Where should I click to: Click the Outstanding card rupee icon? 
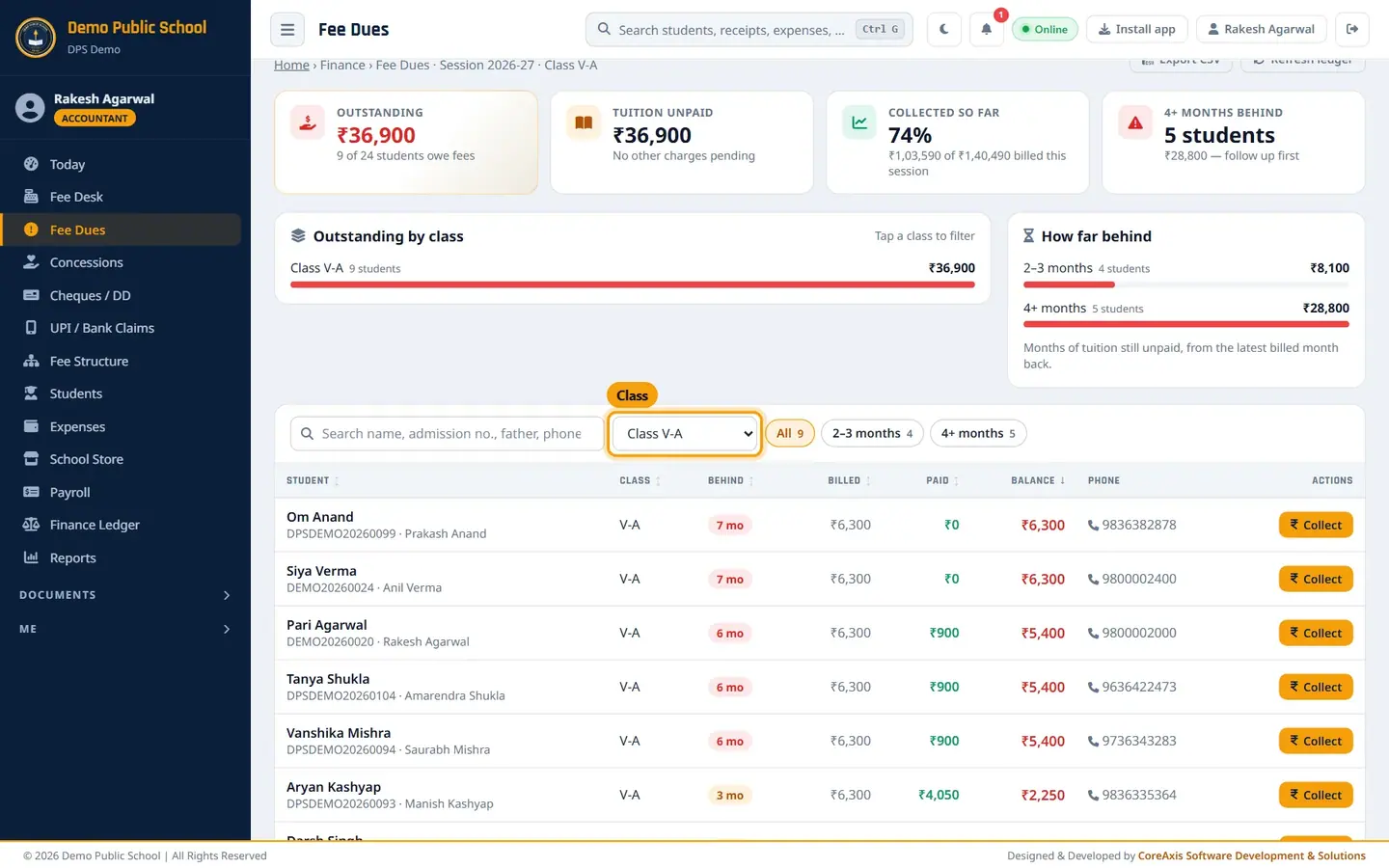pos(308,122)
